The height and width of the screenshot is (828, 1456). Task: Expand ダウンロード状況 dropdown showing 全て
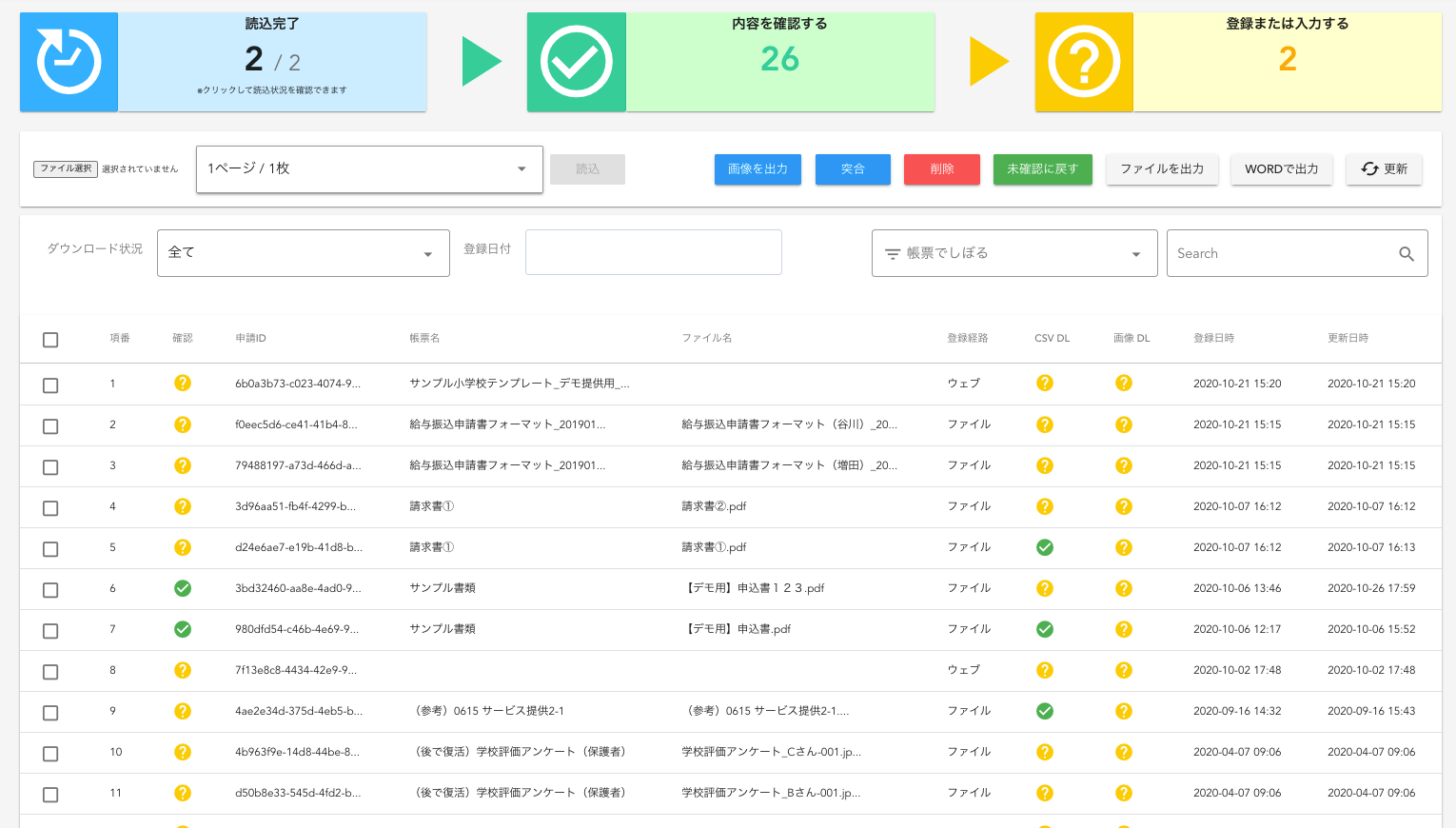[303, 253]
